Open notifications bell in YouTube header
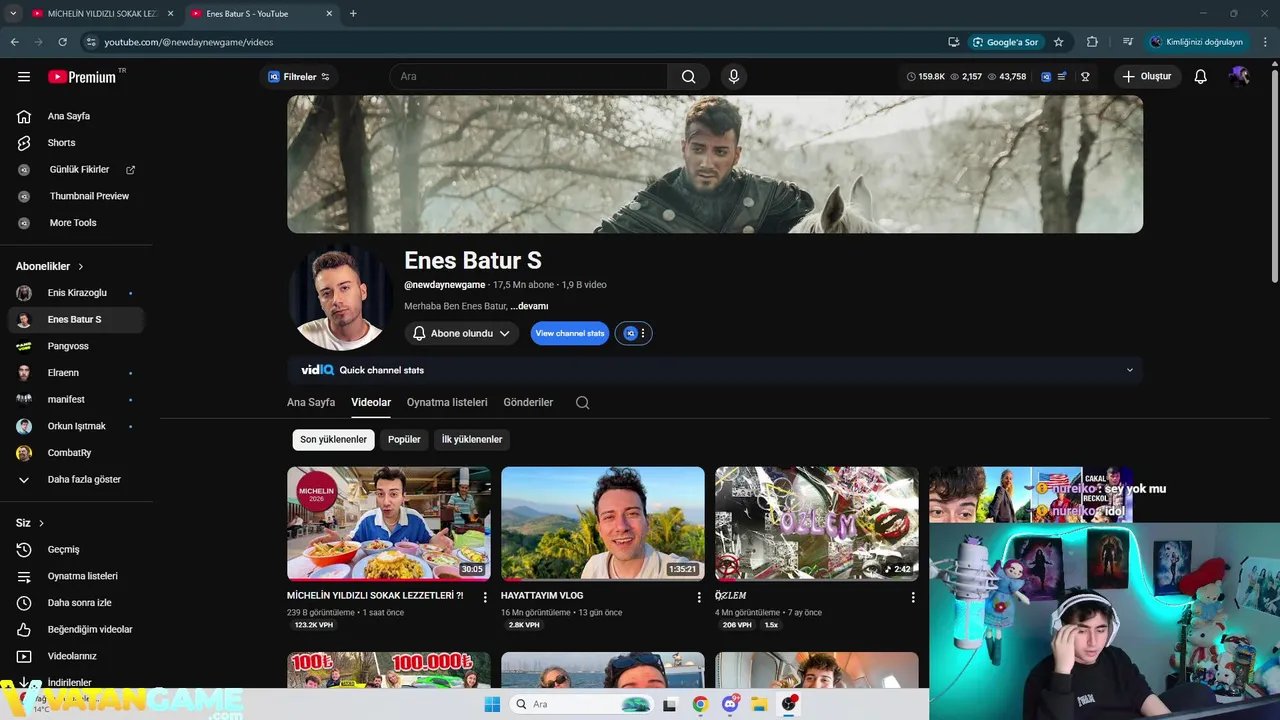Screen dimensions: 1280x720 1201,76
